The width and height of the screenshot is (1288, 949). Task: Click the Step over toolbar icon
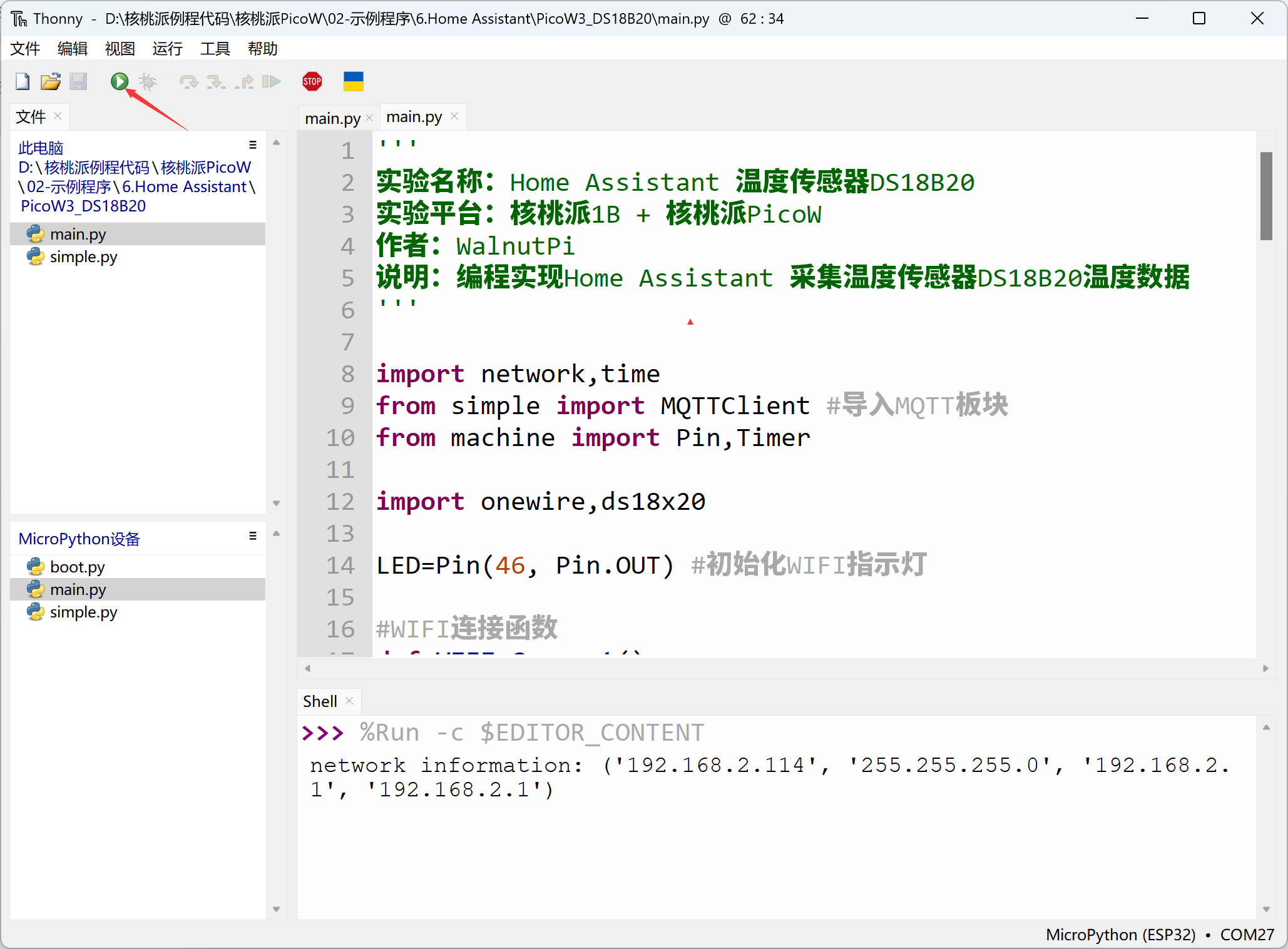tap(188, 81)
